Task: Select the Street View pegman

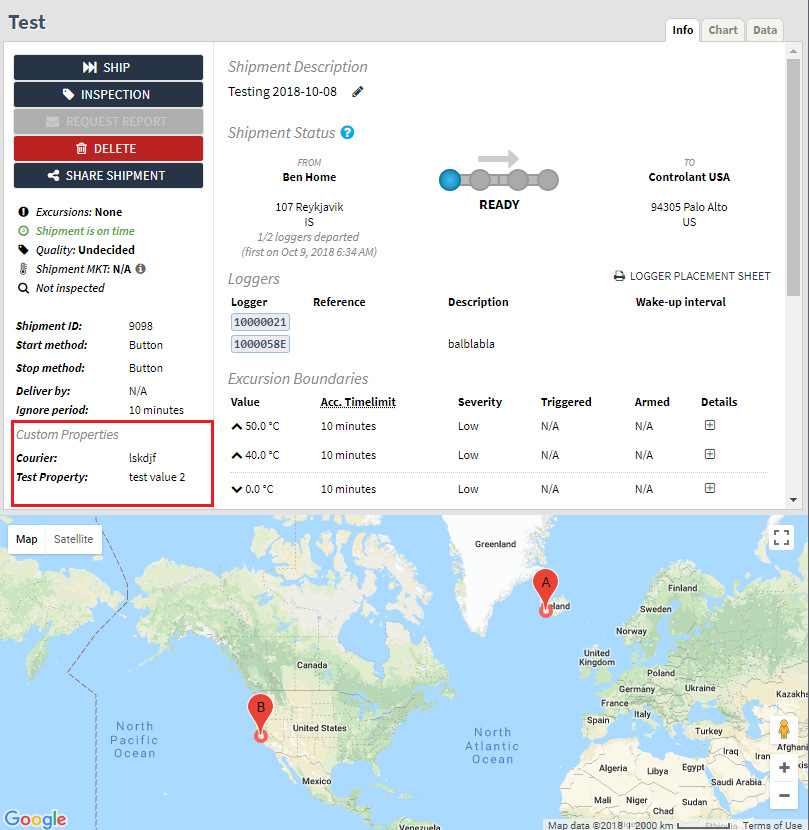Action: click(784, 730)
